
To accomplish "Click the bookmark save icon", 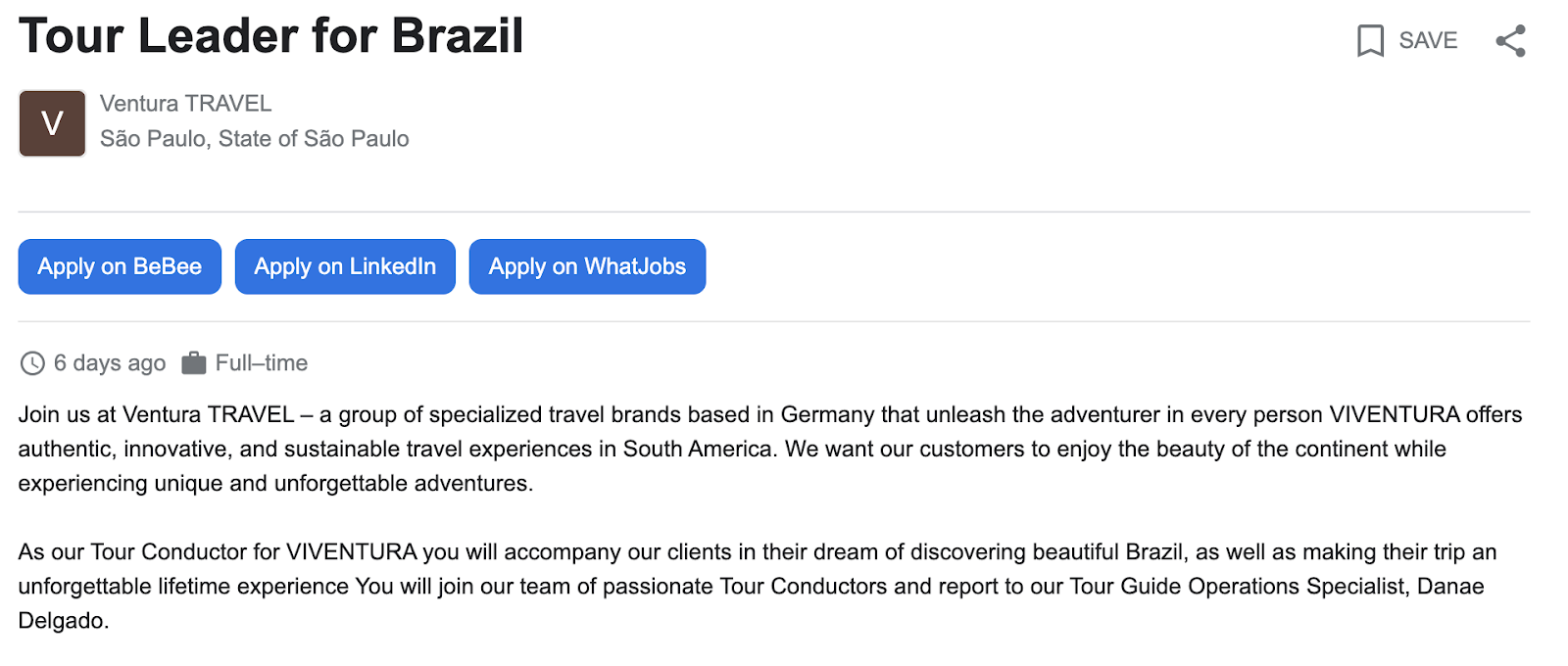I will 1369,41.
